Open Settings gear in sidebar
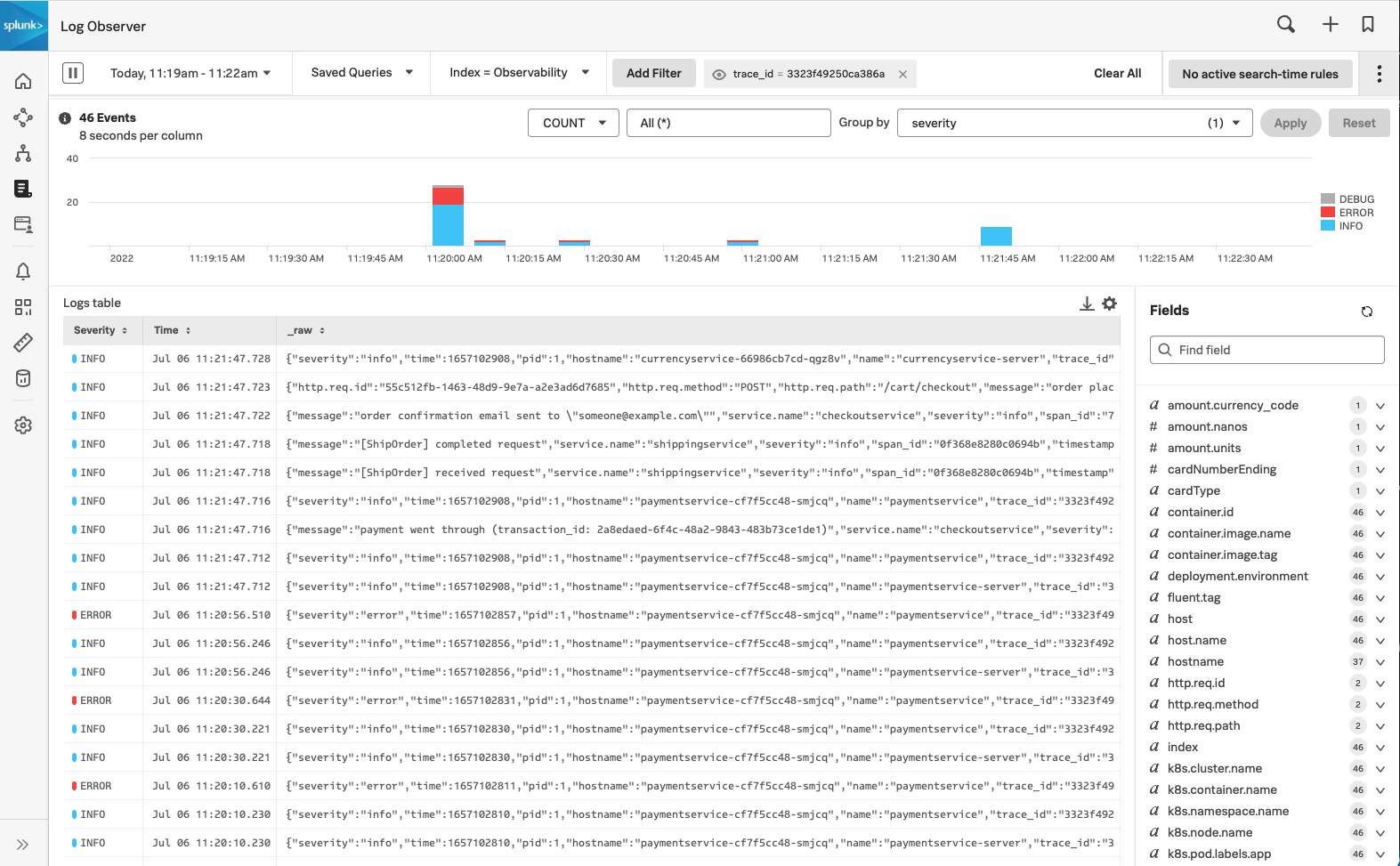 click(x=23, y=425)
